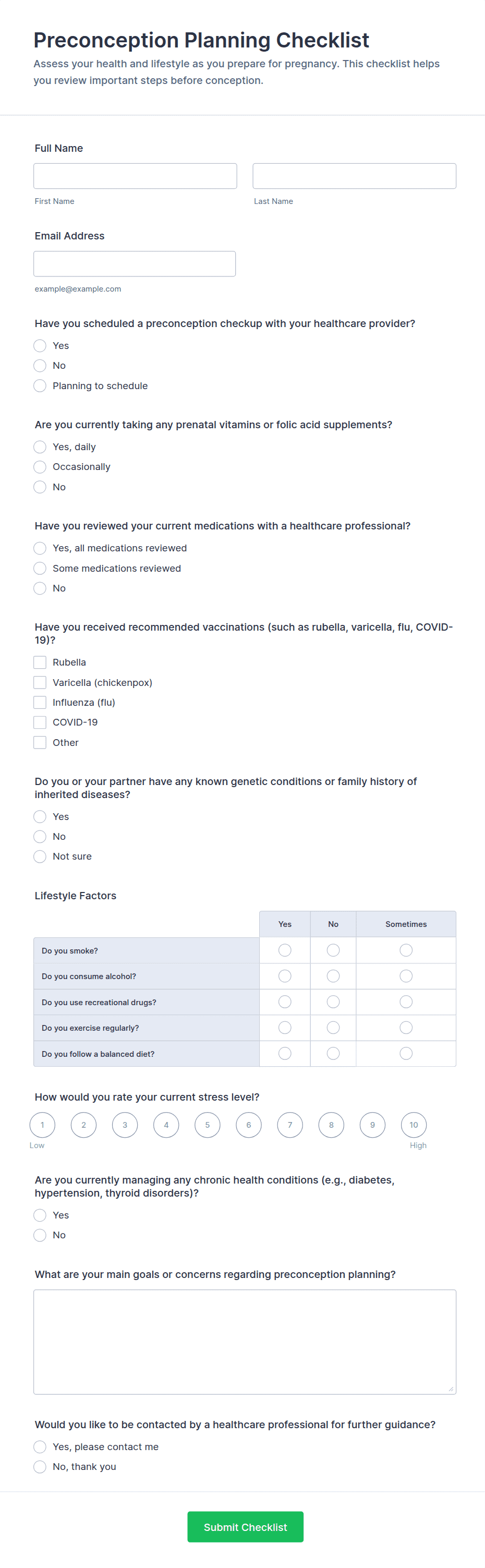Image resolution: width=485 pixels, height=1568 pixels.
Task: Check the Other vaccination checkbox
Action: point(40,743)
